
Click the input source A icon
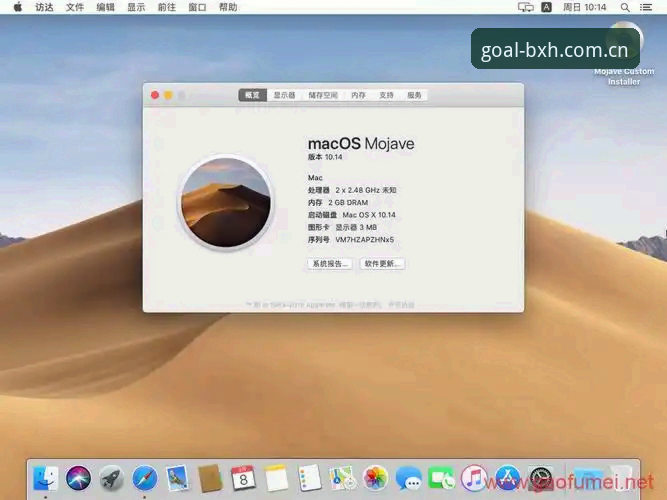pos(547,7)
